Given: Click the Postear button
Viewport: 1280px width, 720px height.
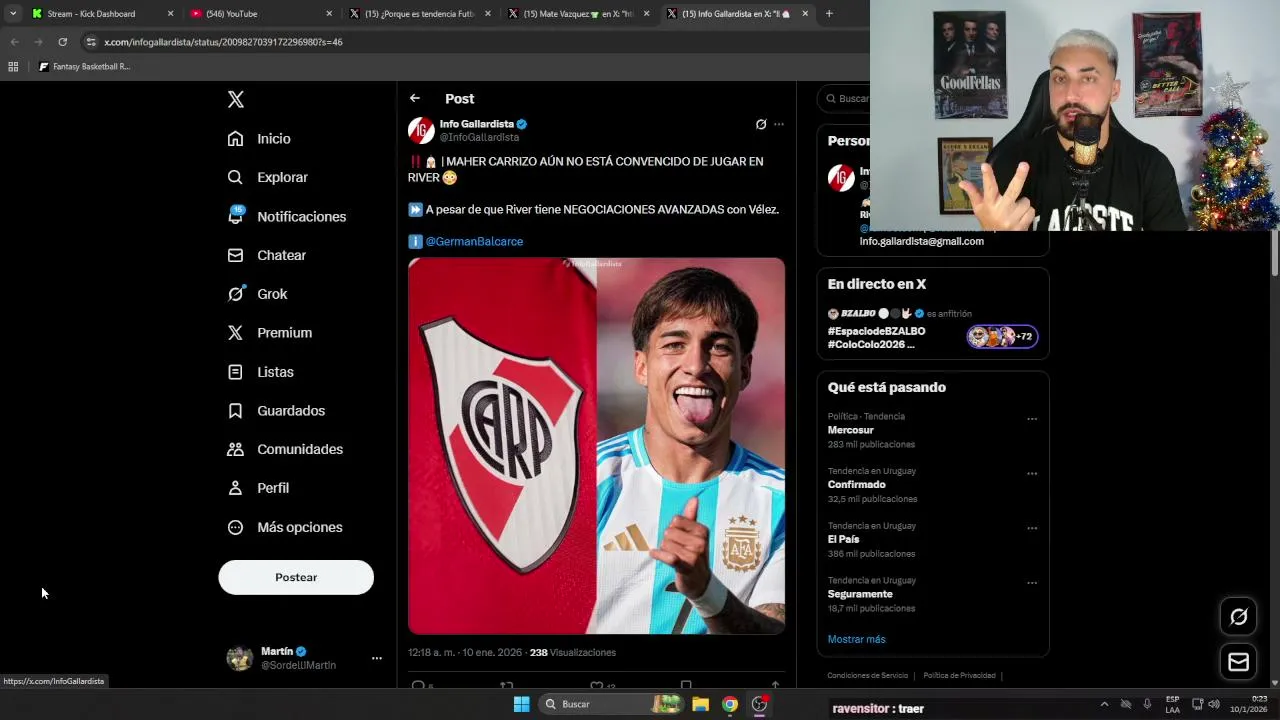Looking at the screenshot, I should point(296,577).
